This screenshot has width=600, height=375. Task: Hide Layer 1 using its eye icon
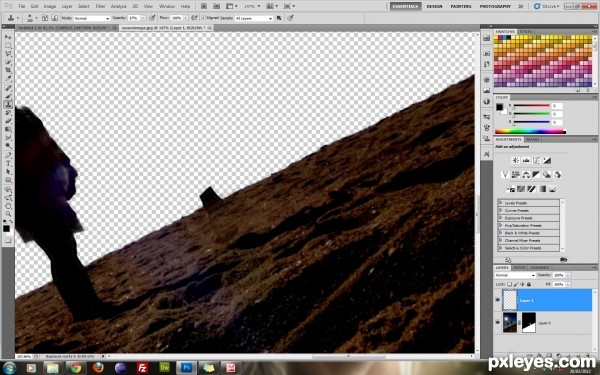pyautogui.click(x=498, y=300)
